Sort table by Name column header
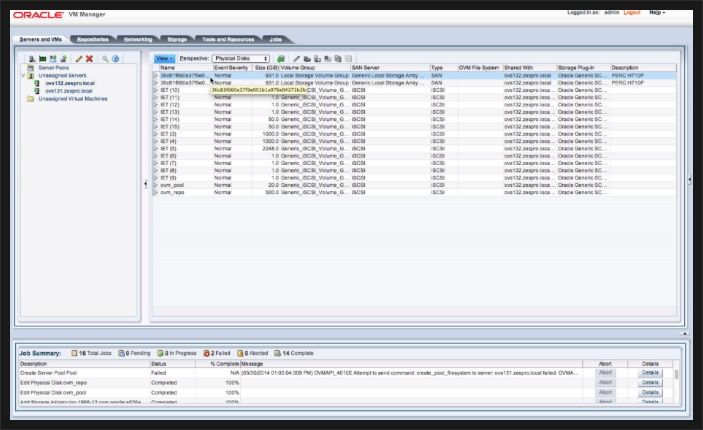Viewport: 703px width, 430px height. pyautogui.click(x=186, y=68)
